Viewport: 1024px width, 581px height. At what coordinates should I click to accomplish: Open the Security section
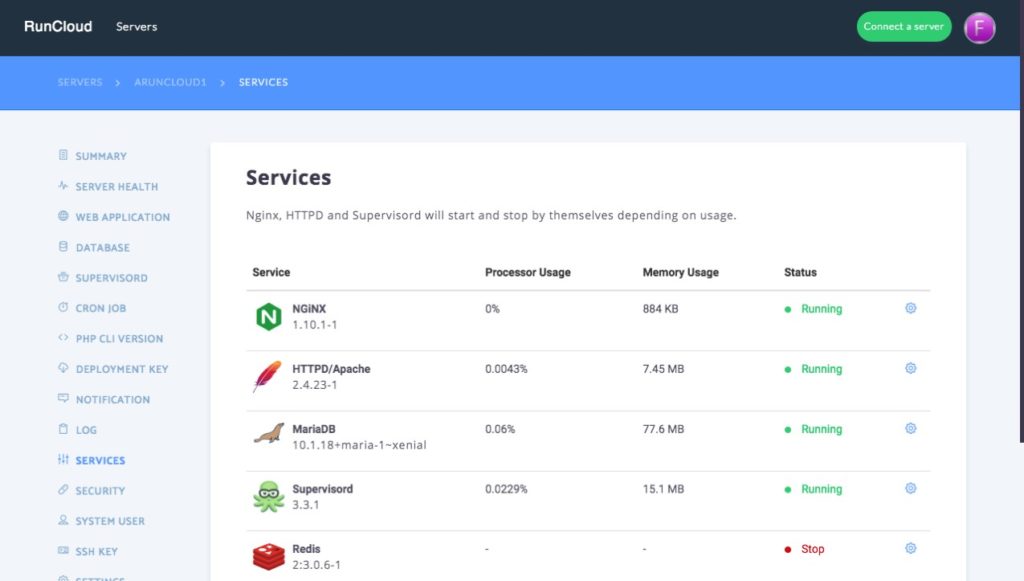(100, 491)
